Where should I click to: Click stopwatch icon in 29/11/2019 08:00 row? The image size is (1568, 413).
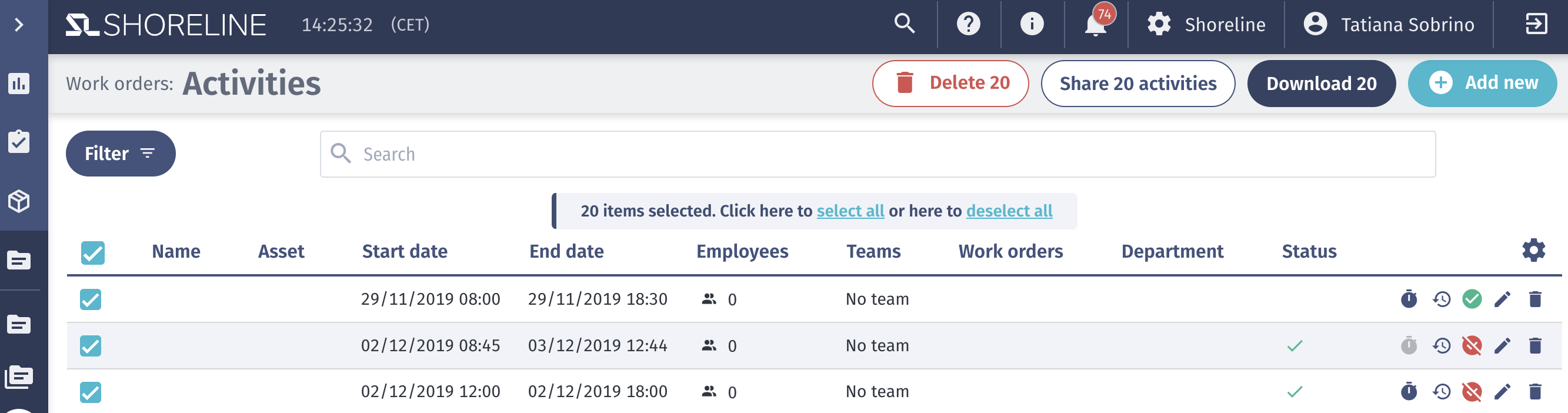click(x=1409, y=299)
